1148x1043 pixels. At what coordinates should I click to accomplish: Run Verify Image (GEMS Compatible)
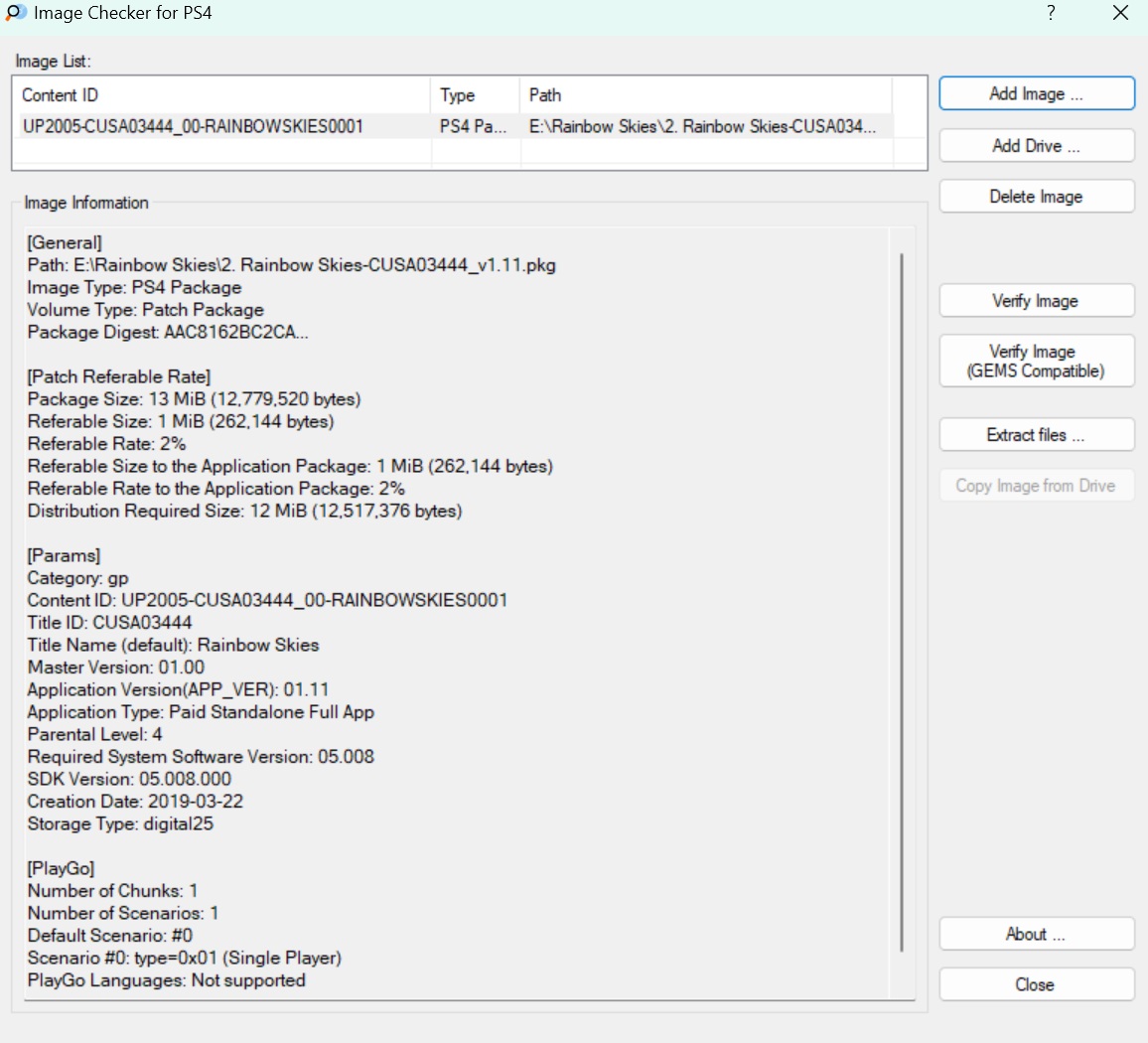pyautogui.click(x=1036, y=362)
